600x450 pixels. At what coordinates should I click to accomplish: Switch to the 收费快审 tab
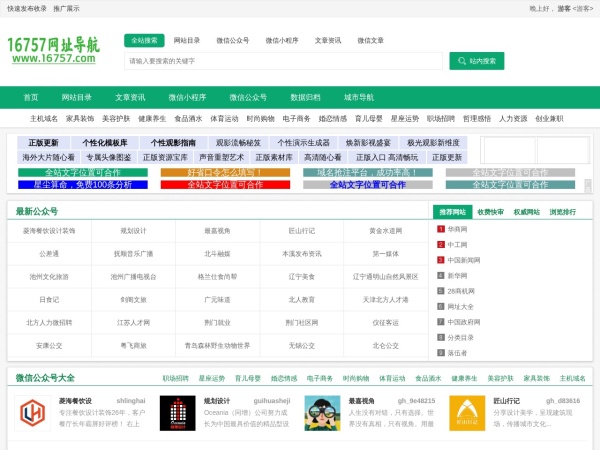(x=490, y=212)
